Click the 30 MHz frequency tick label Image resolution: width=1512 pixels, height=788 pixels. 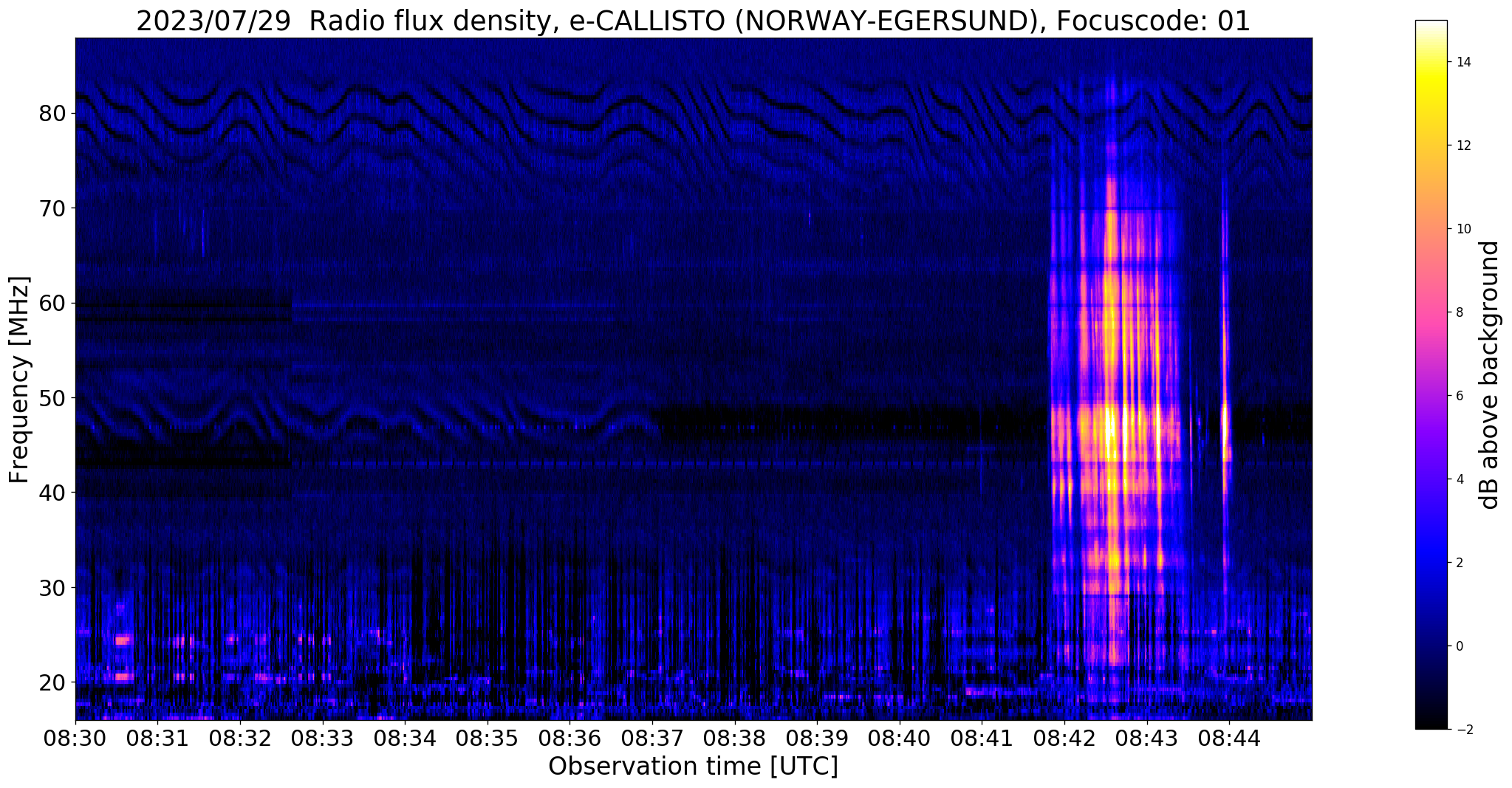click(53, 587)
